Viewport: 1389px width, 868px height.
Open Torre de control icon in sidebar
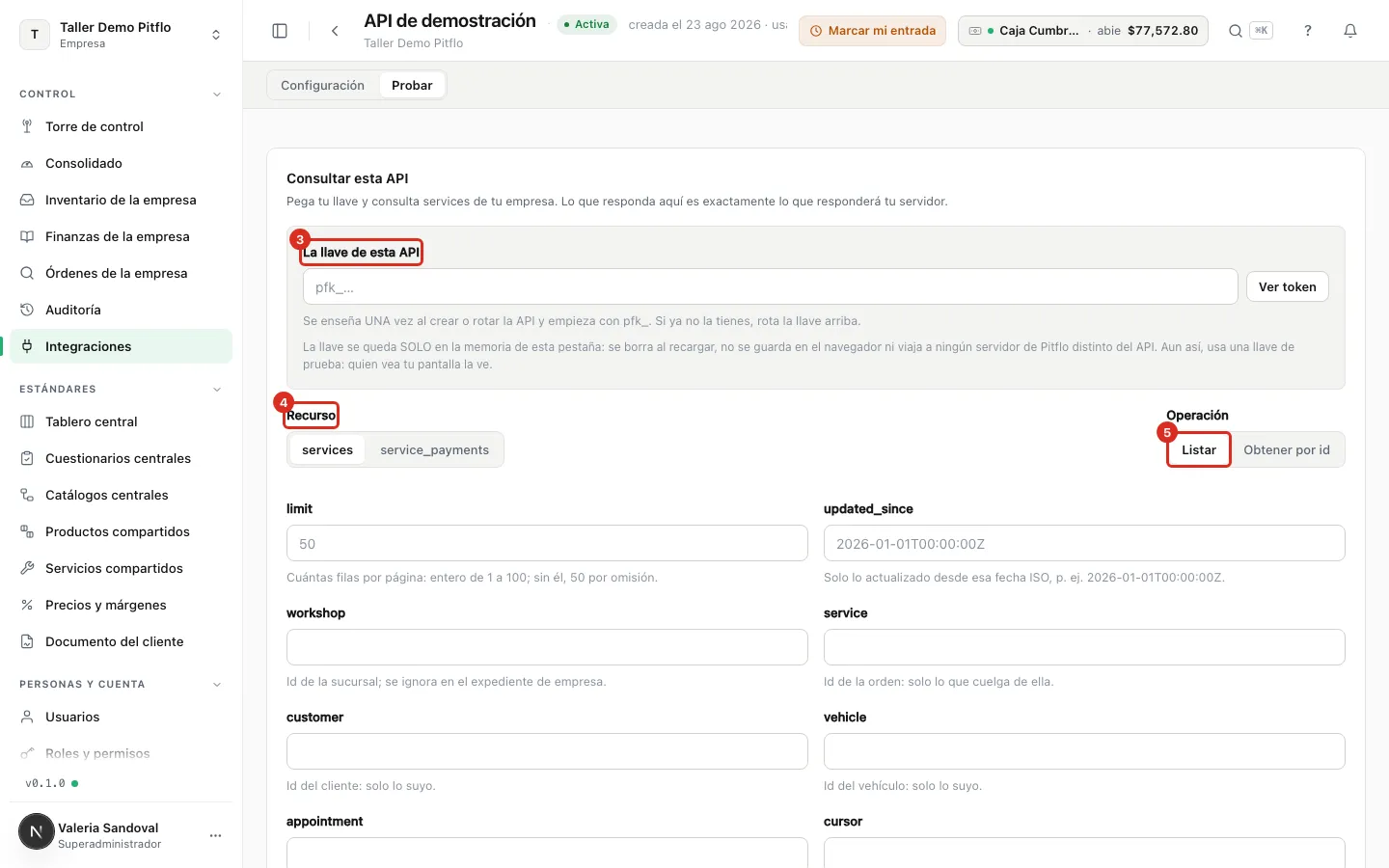27,126
